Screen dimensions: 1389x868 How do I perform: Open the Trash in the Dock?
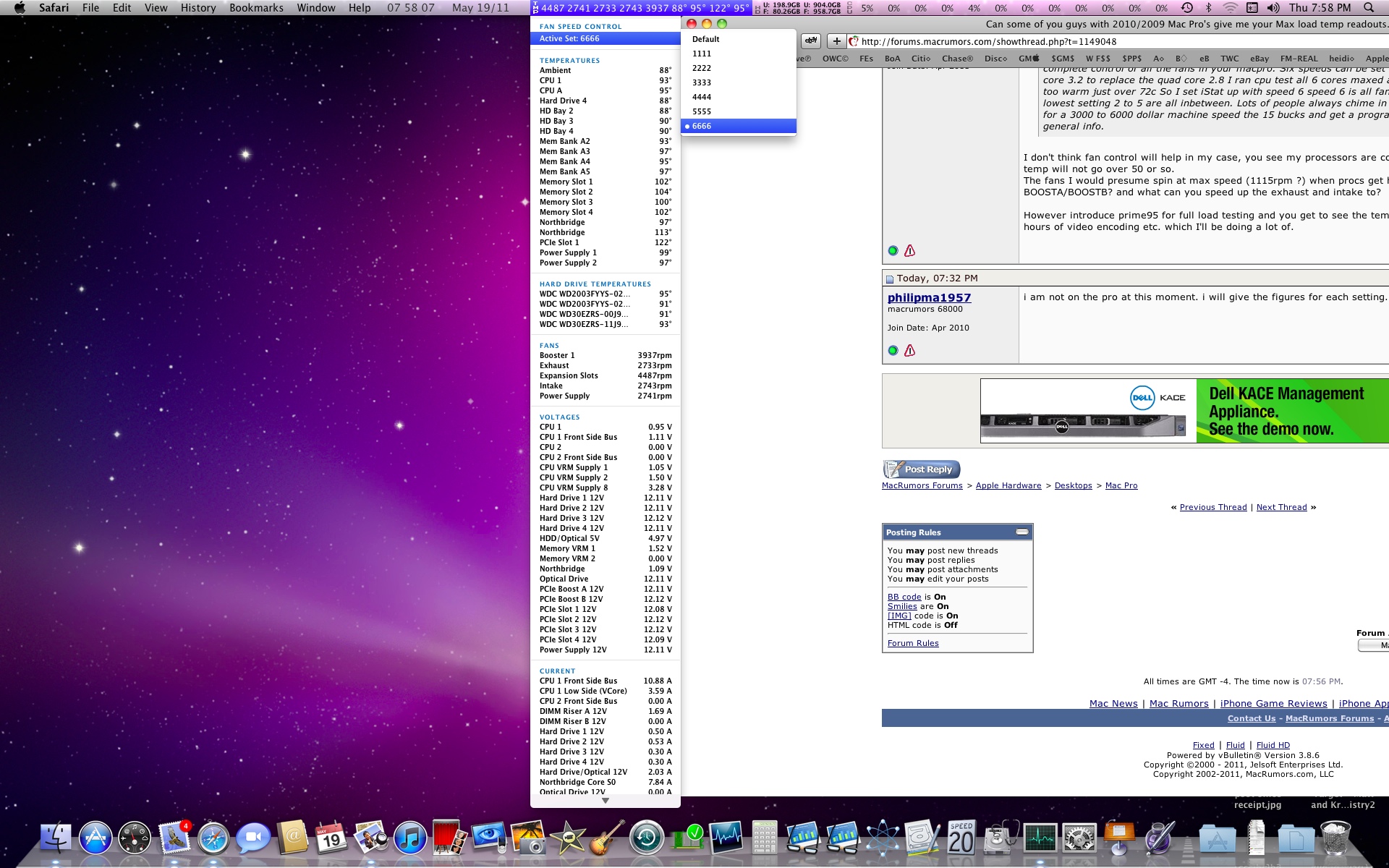pyautogui.click(x=1335, y=838)
